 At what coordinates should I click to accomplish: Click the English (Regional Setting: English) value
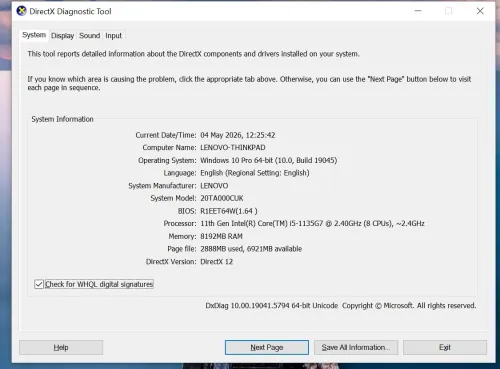click(x=255, y=173)
